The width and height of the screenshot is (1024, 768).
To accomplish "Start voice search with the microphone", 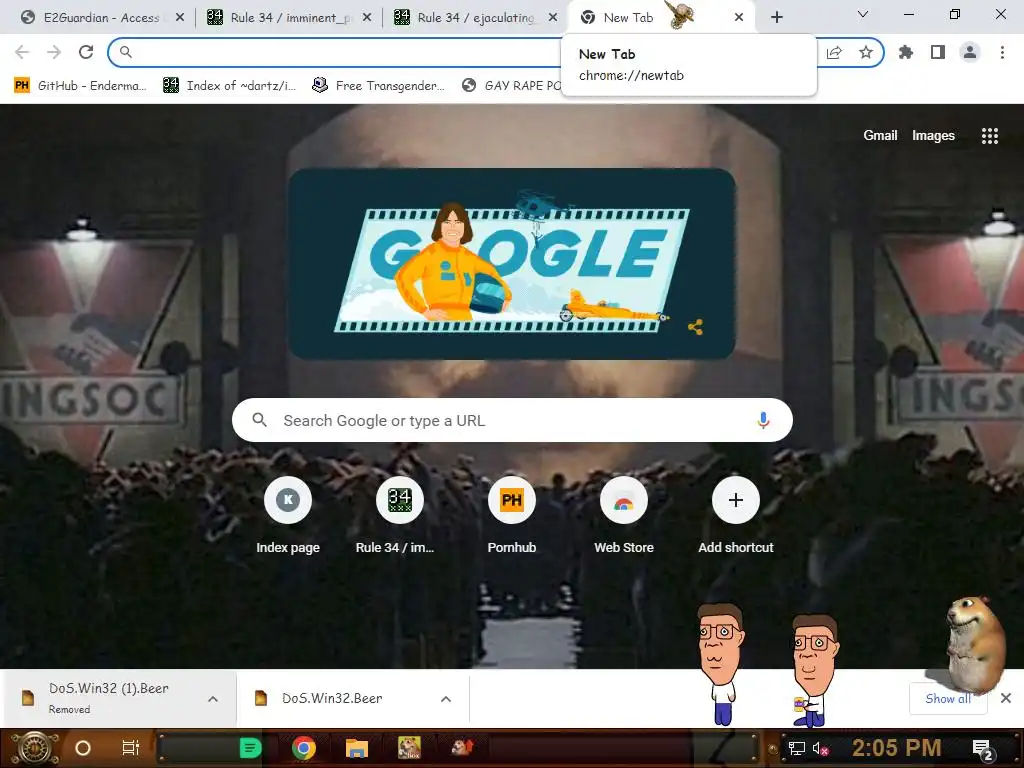I will [x=763, y=420].
